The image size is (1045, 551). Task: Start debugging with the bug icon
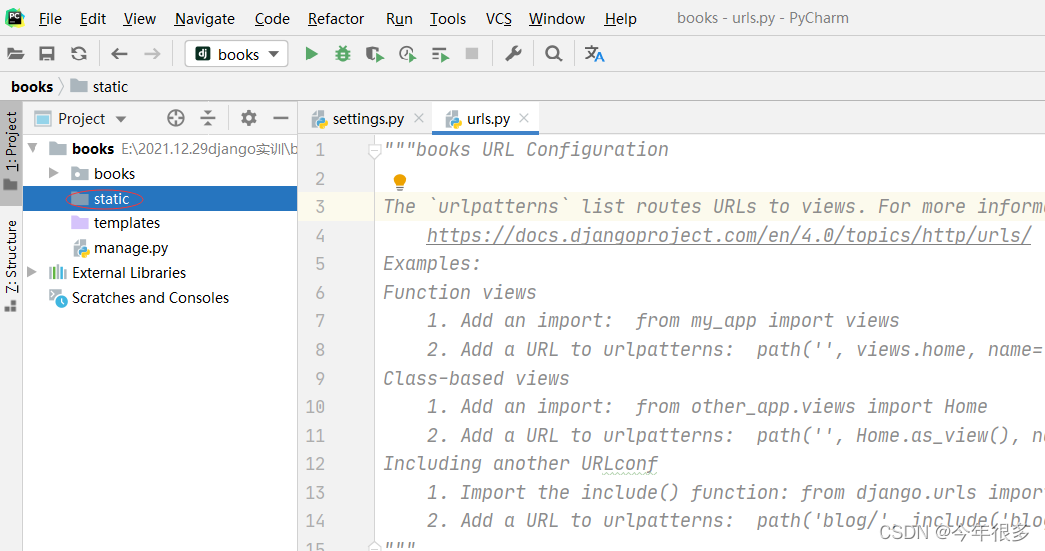pyautogui.click(x=343, y=54)
